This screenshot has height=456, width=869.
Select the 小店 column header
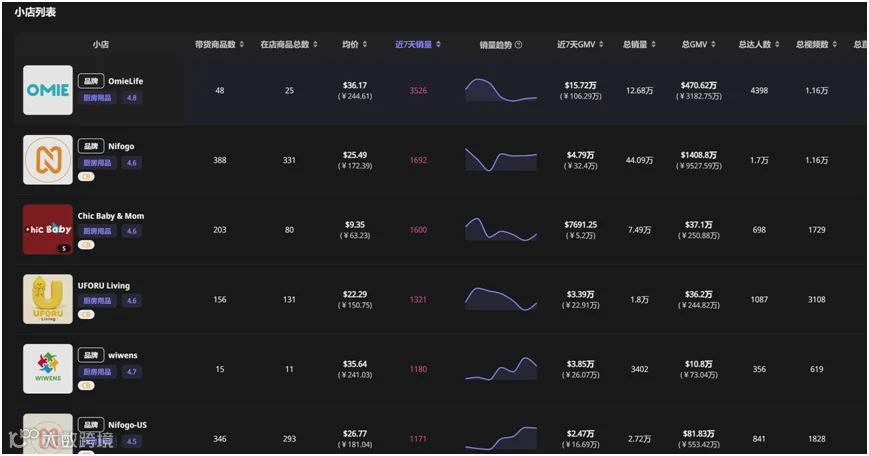pyautogui.click(x=101, y=44)
